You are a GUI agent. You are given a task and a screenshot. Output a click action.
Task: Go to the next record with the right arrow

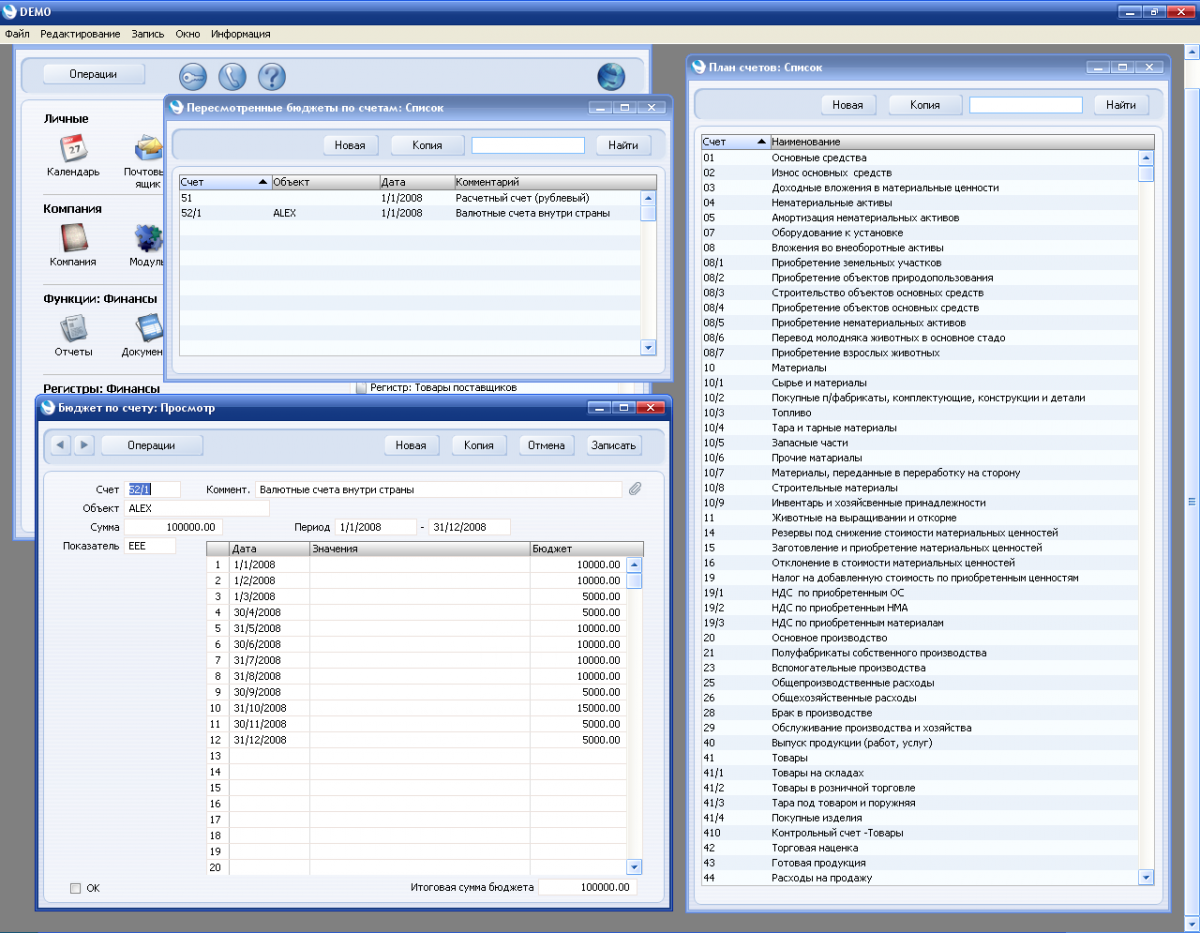tap(85, 445)
